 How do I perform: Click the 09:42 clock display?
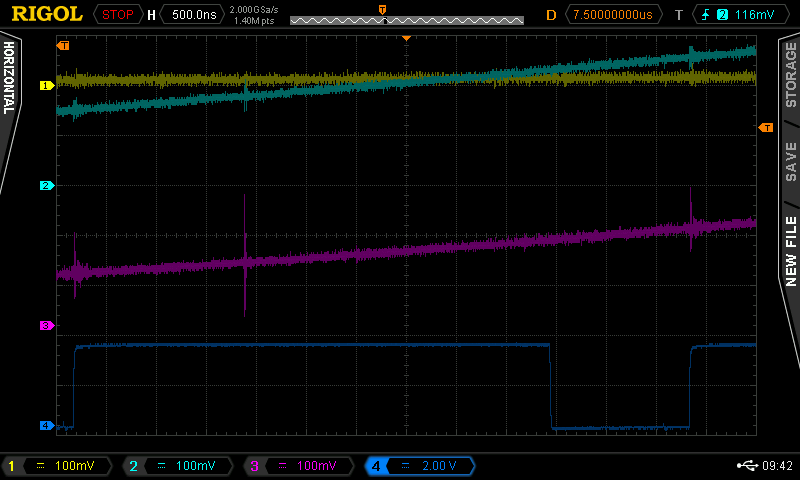click(778, 466)
